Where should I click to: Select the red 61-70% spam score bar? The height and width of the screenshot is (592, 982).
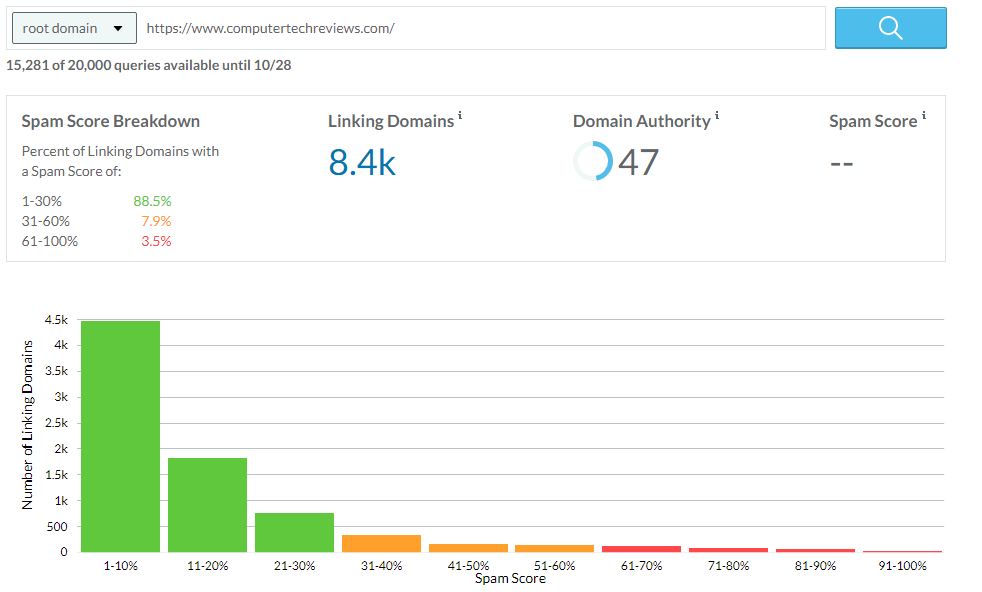641,547
